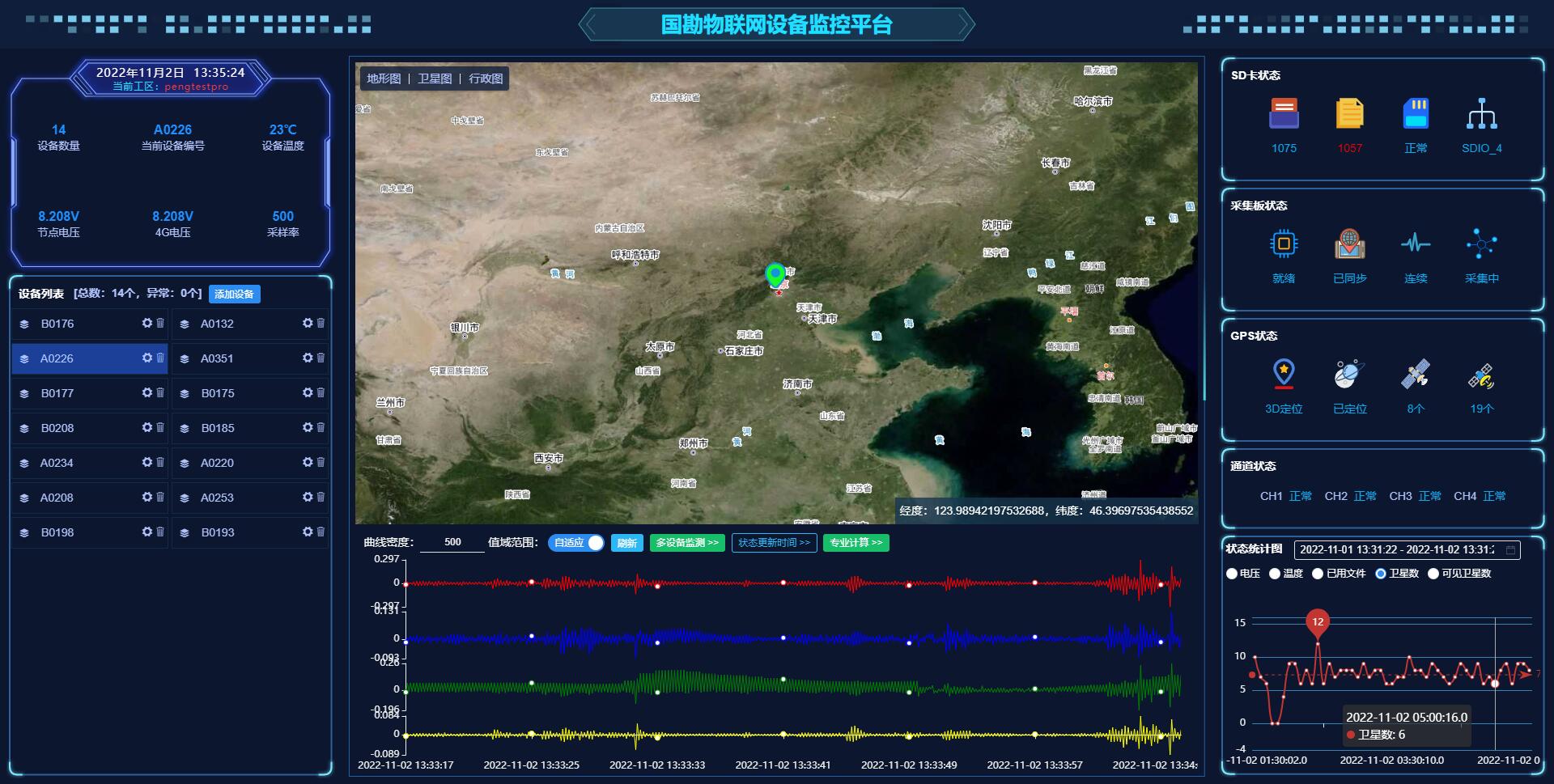Screen dimensions: 1554x784
Task: Switch map to 行政图 view
Action: click(486, 78)
